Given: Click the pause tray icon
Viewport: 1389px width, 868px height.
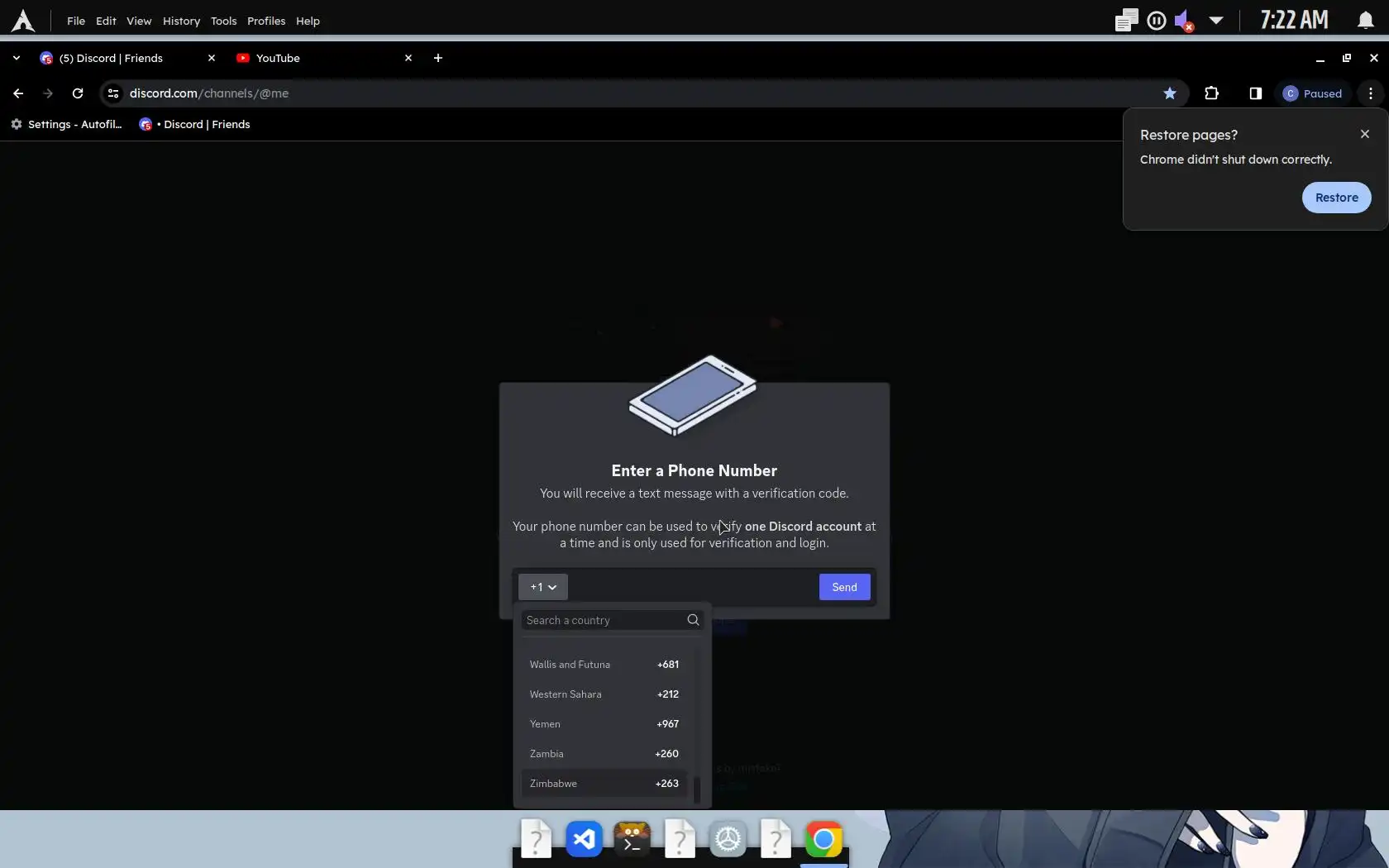Looking at the screenshot, I should [1157, 21].
